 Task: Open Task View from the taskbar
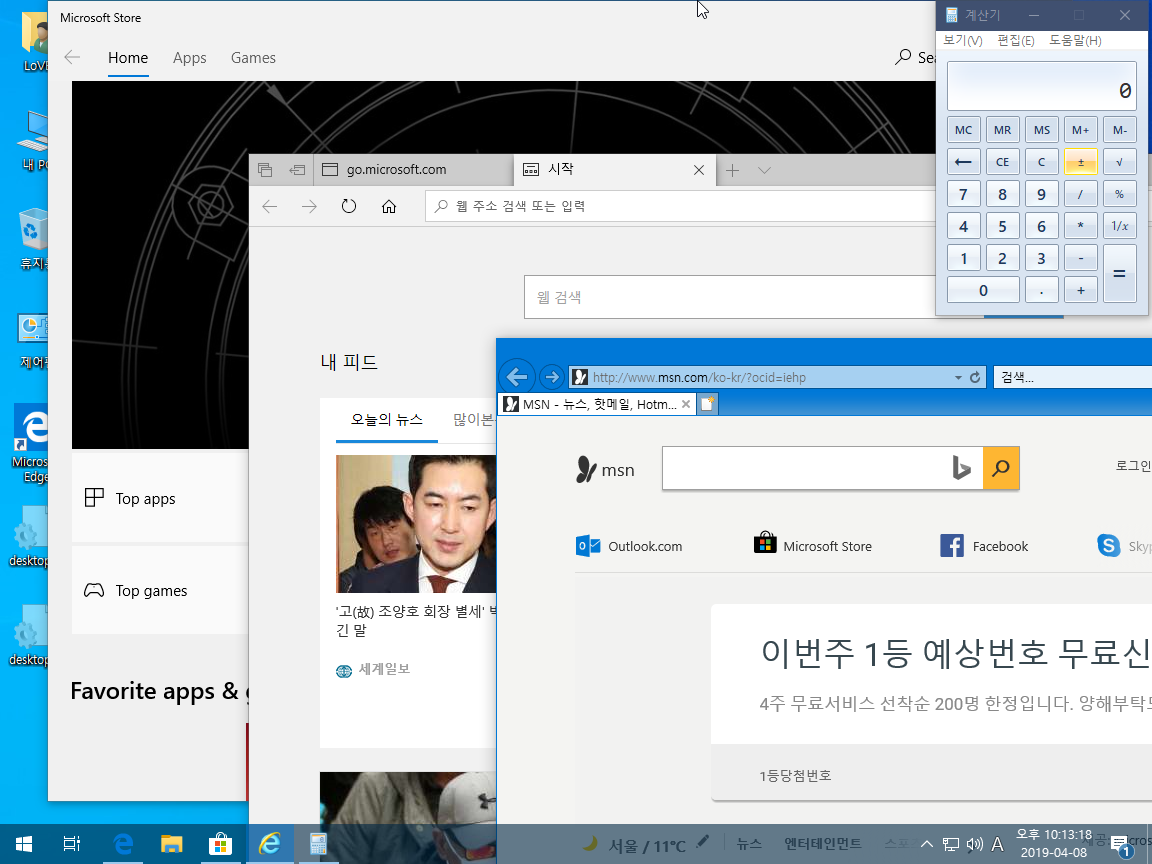[71, 844]
